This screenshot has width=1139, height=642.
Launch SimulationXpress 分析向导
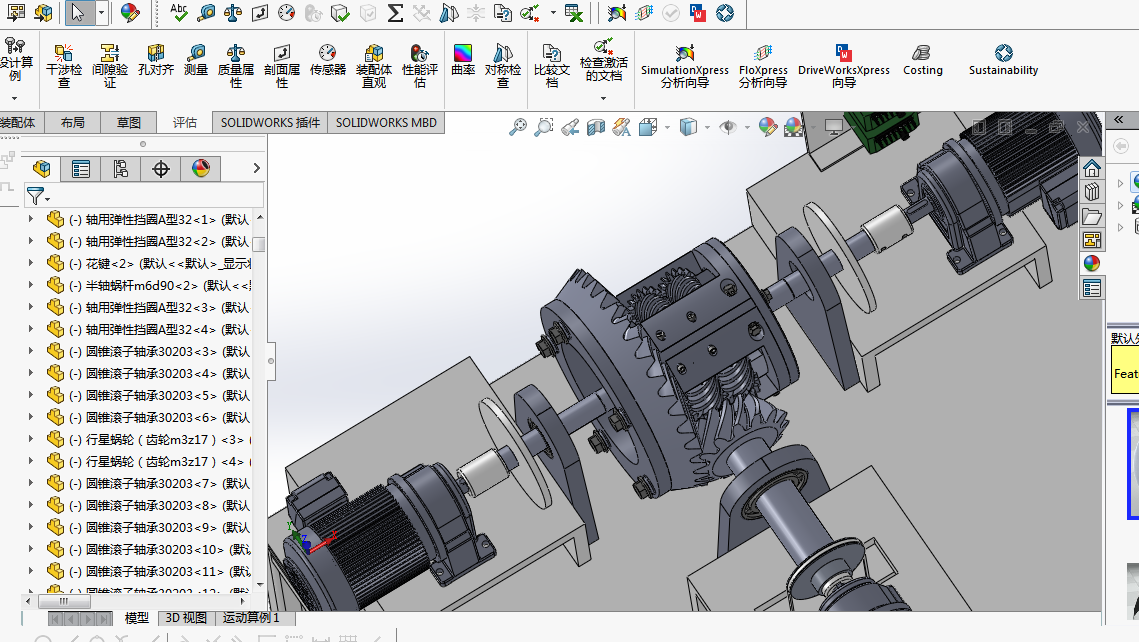(684, 65)
